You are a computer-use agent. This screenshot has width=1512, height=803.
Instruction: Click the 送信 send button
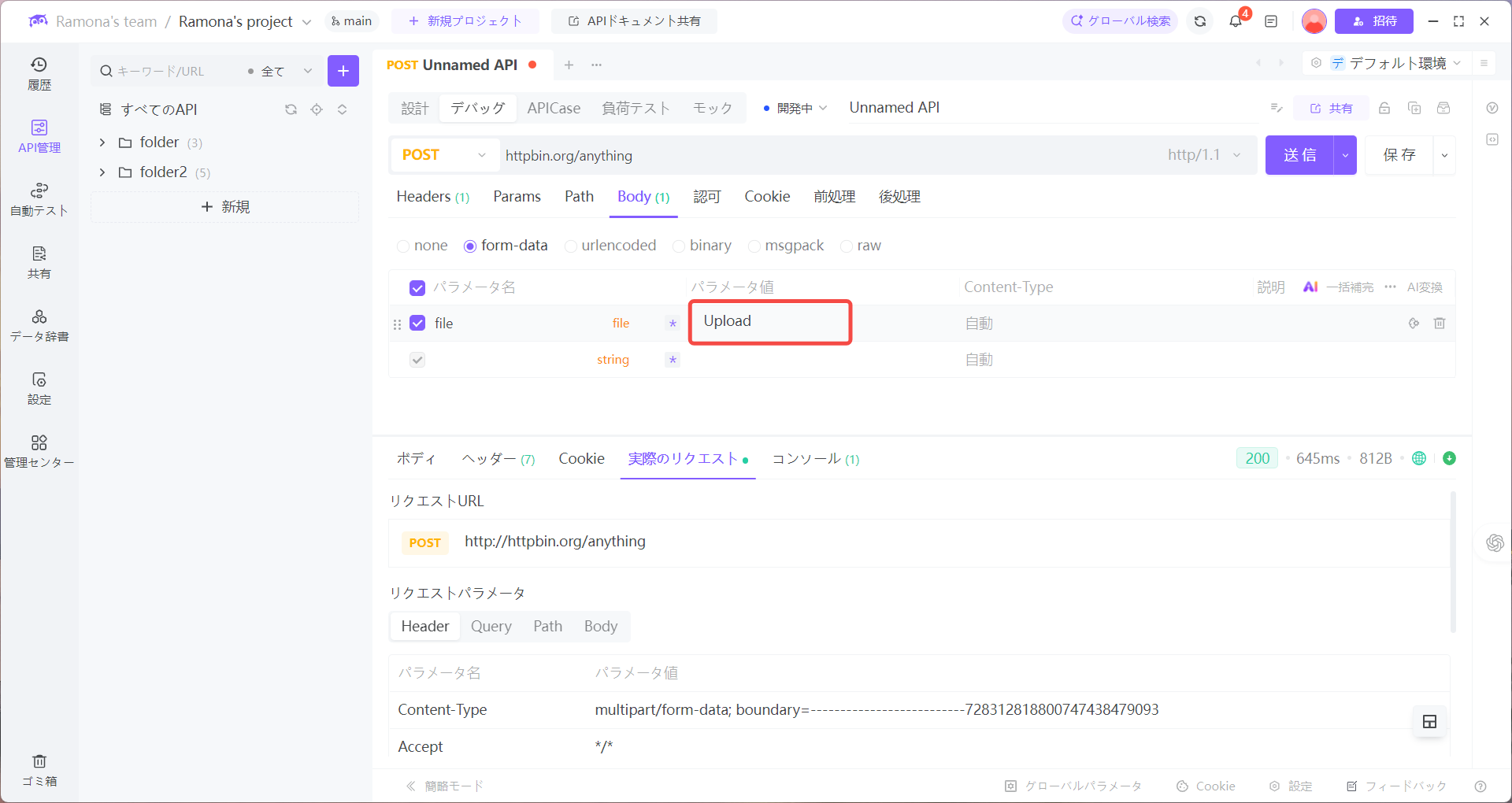[1299, 155]
